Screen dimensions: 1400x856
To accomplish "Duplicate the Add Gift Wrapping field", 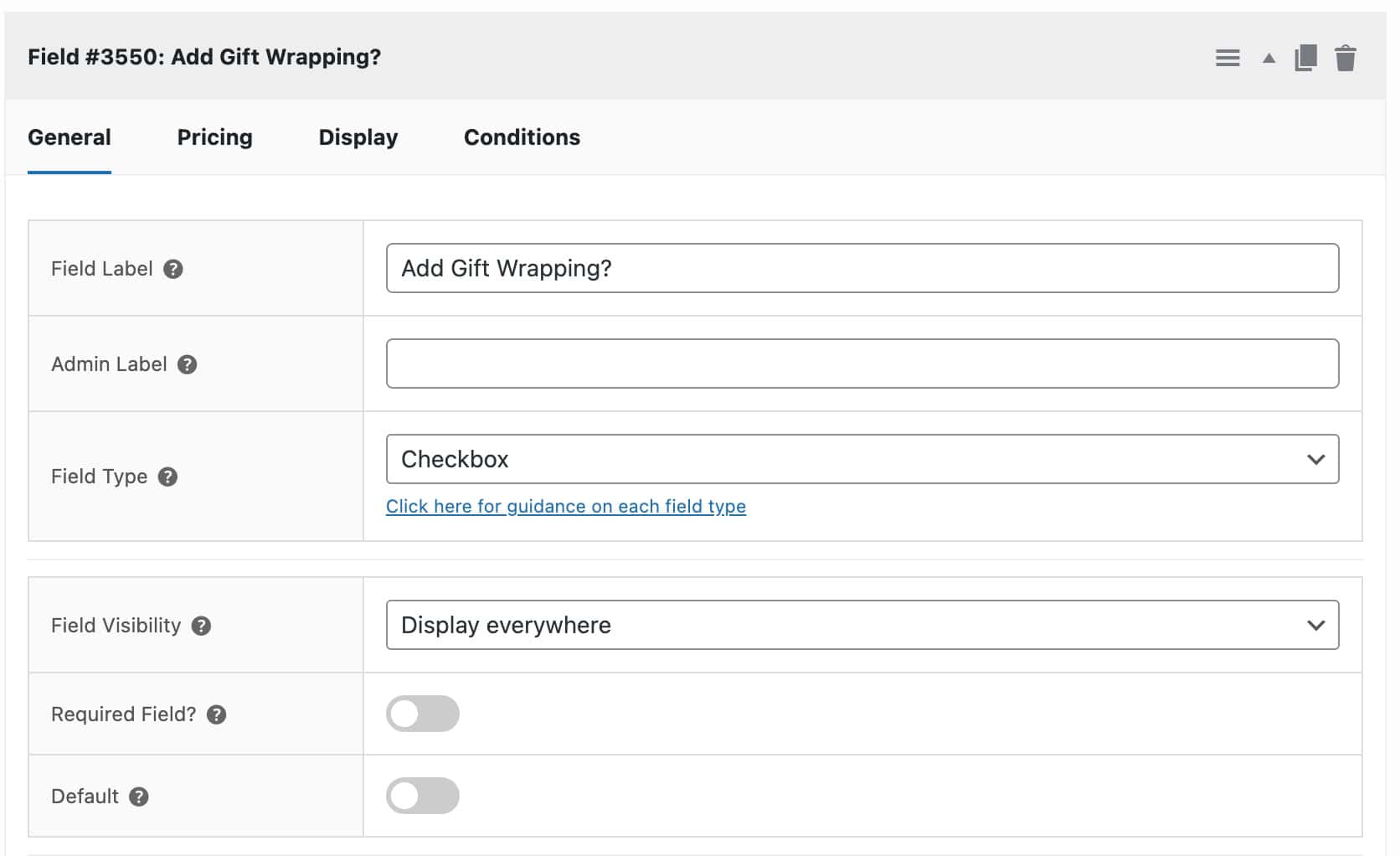I will [1306, 58].
